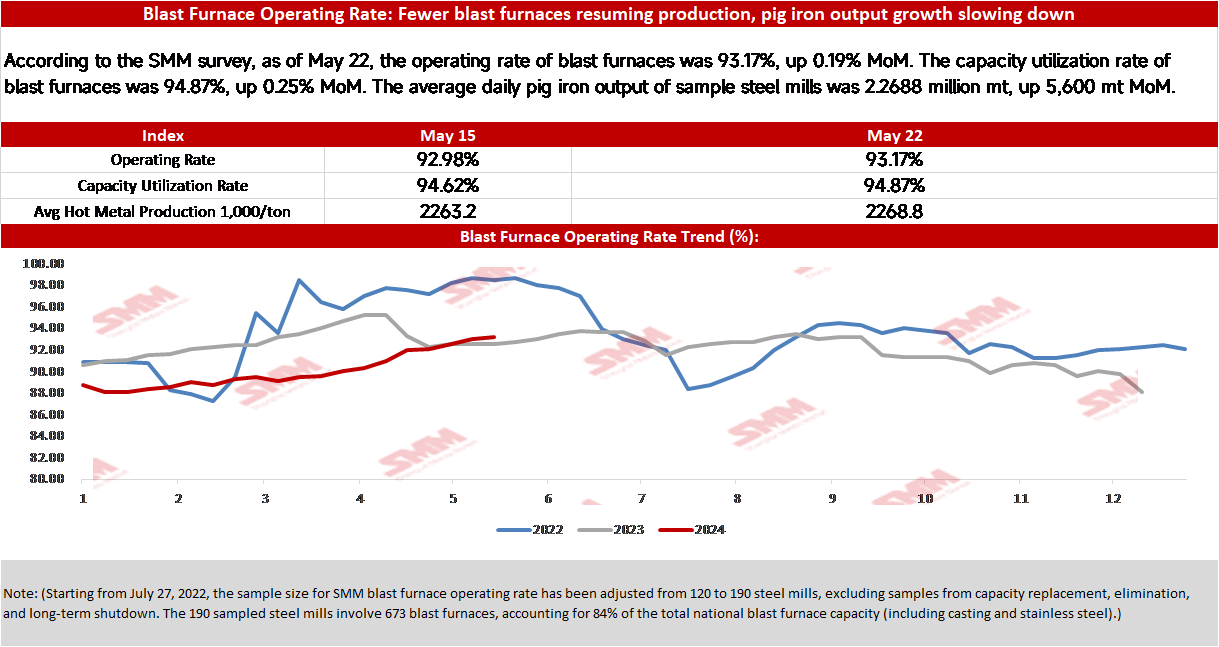Click the 'Avg Hot Metal Production 1,000/ton' label
1219x647 pixels.
(x=163, y=211)
